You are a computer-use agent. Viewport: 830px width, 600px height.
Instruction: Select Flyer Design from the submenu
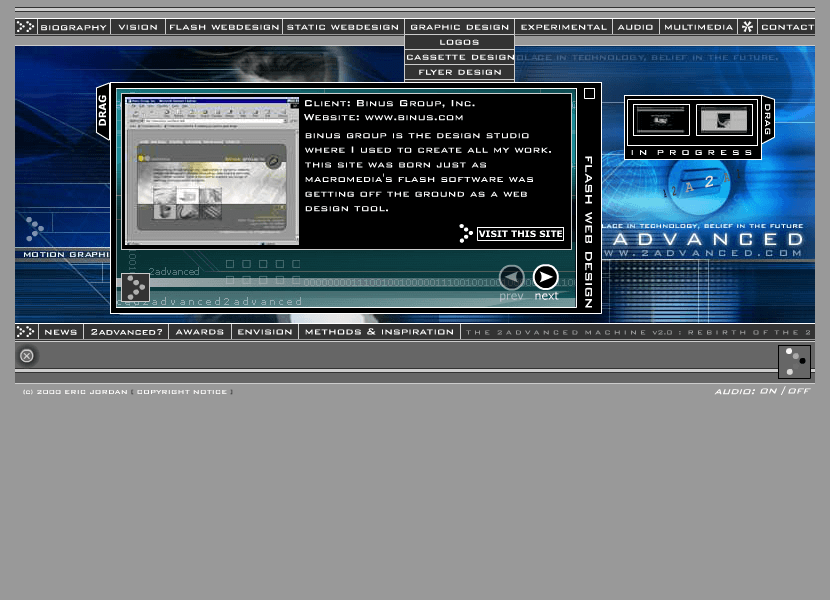(x=459, y=72)
